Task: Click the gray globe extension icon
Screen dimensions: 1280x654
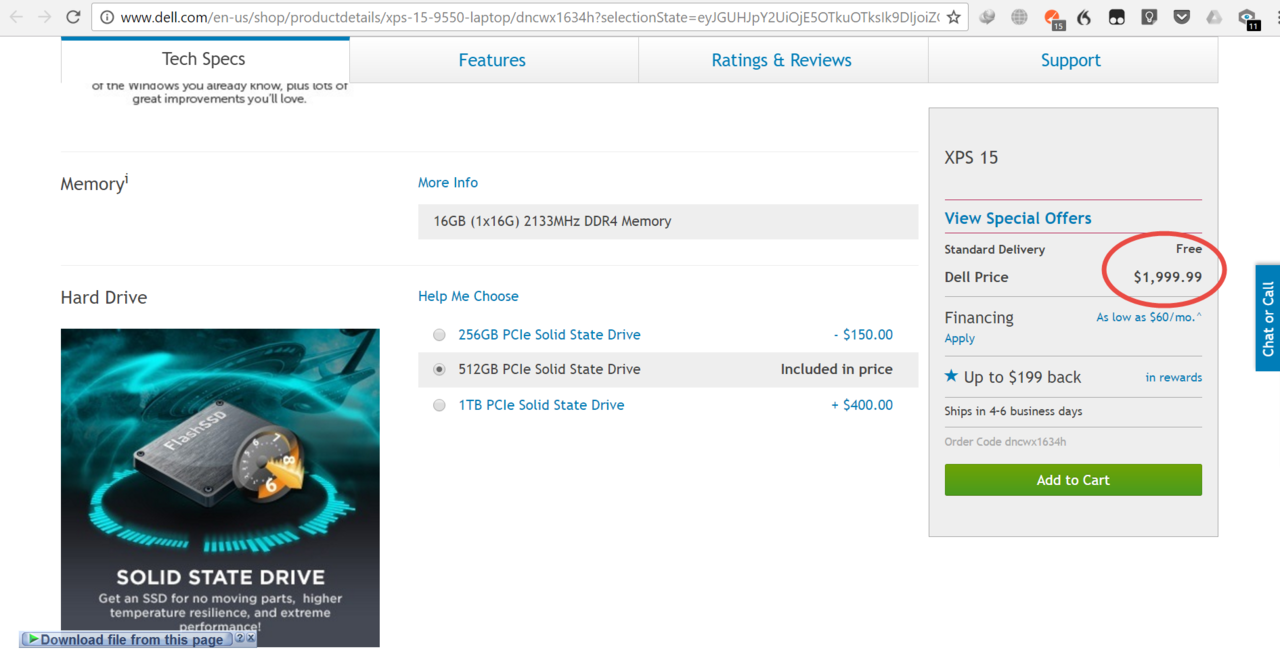Action: (1019, 17)
